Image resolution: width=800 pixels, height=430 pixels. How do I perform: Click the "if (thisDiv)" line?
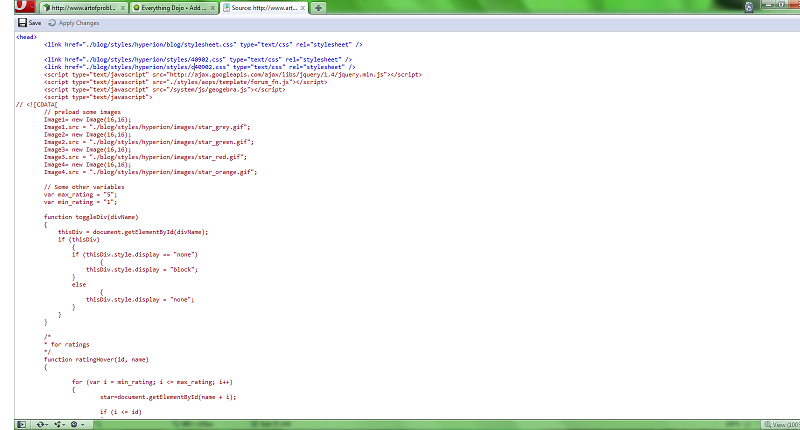pos(79,240)
